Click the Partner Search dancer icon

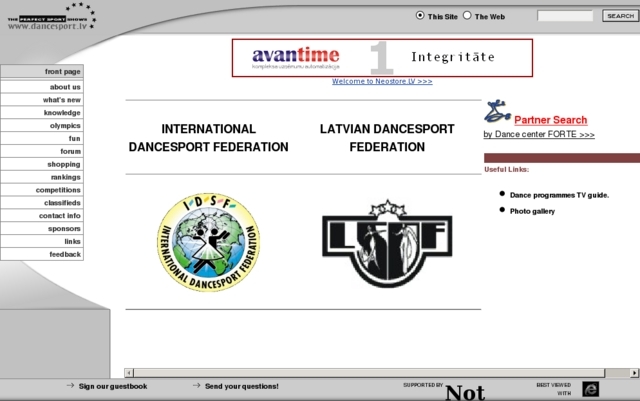[498, 111]
